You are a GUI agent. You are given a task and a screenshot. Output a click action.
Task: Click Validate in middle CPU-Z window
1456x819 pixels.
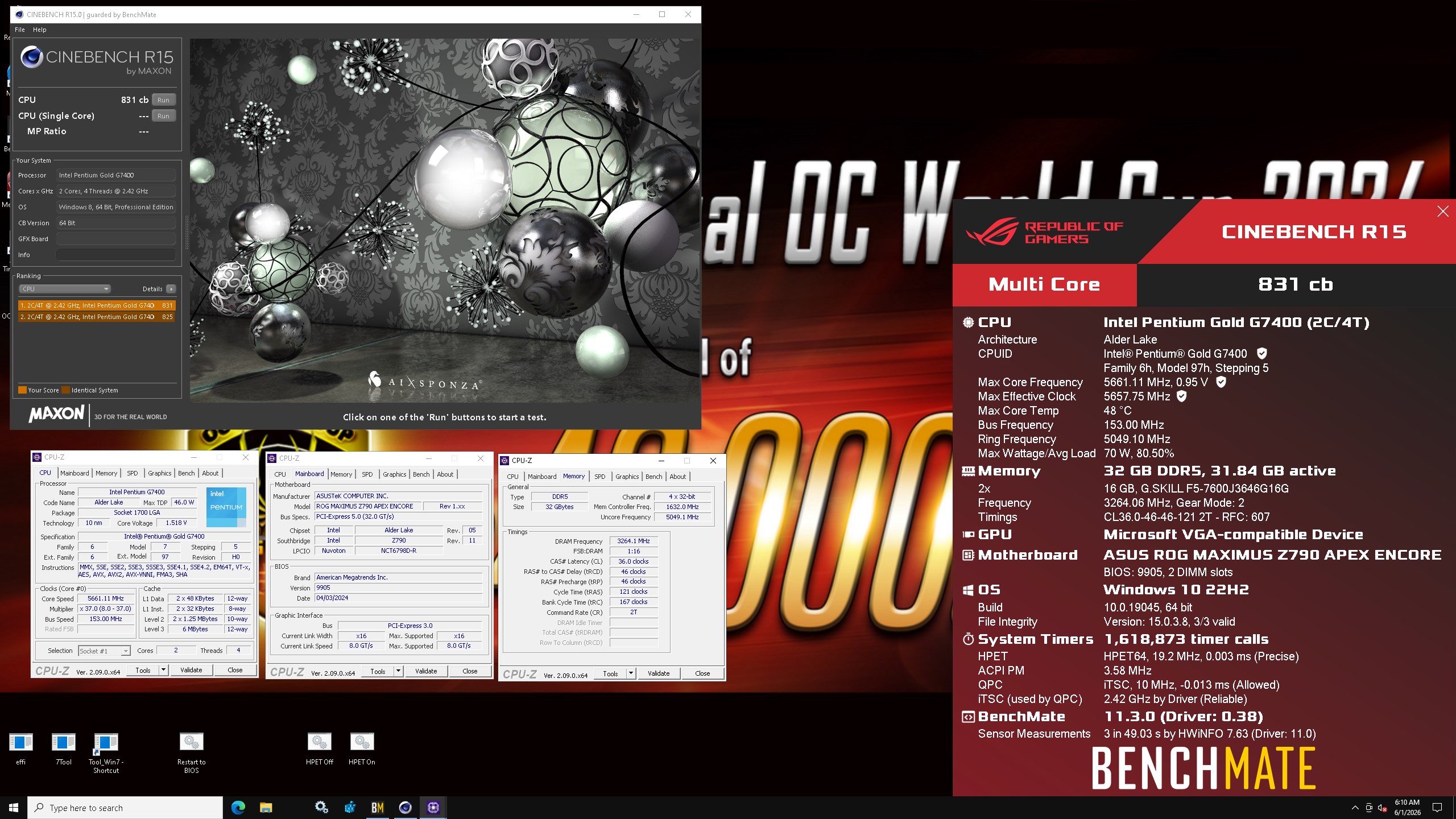click(x=426, y=671)
